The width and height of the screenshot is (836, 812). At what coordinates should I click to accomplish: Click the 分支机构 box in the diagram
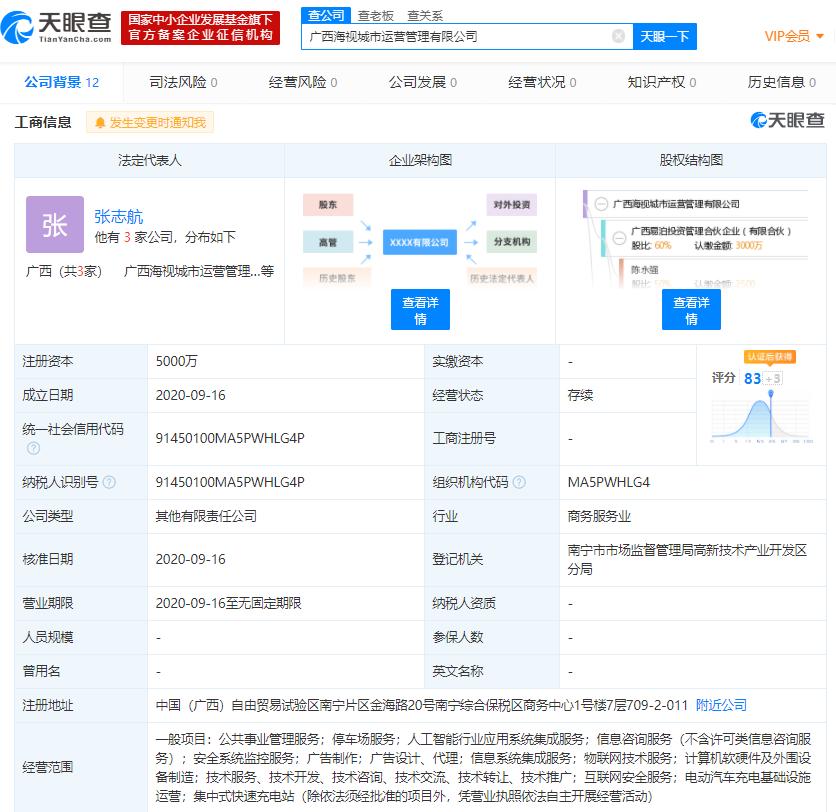pyautogui.click(x=511, y=242)
